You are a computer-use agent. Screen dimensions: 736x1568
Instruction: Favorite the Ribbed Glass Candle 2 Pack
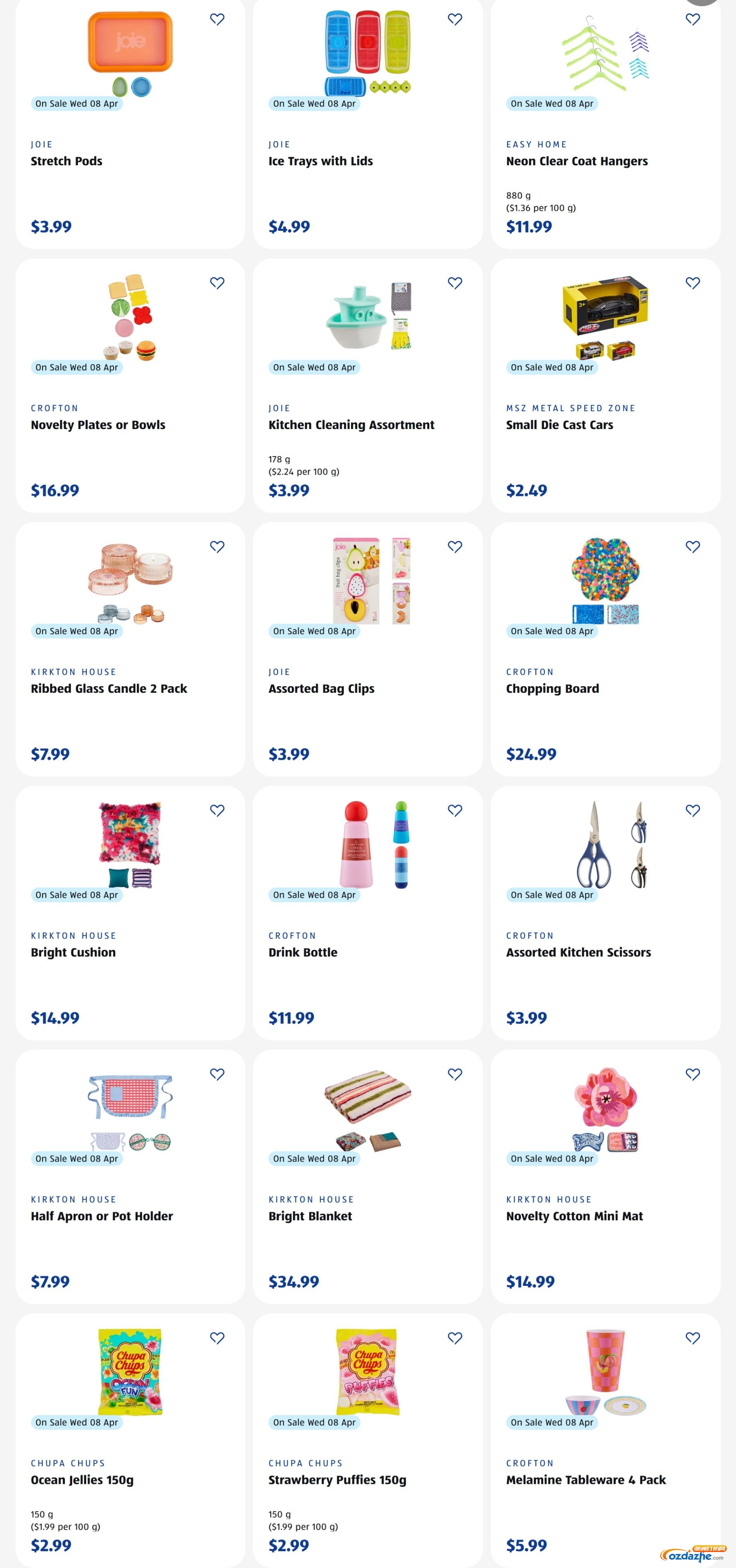pos(217,547)
